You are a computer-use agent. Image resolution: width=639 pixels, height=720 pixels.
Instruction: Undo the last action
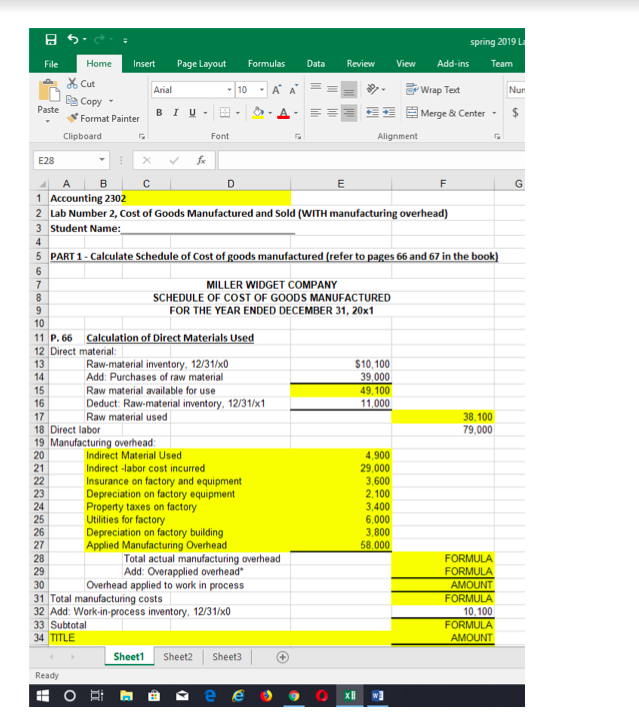click(73, 39)
